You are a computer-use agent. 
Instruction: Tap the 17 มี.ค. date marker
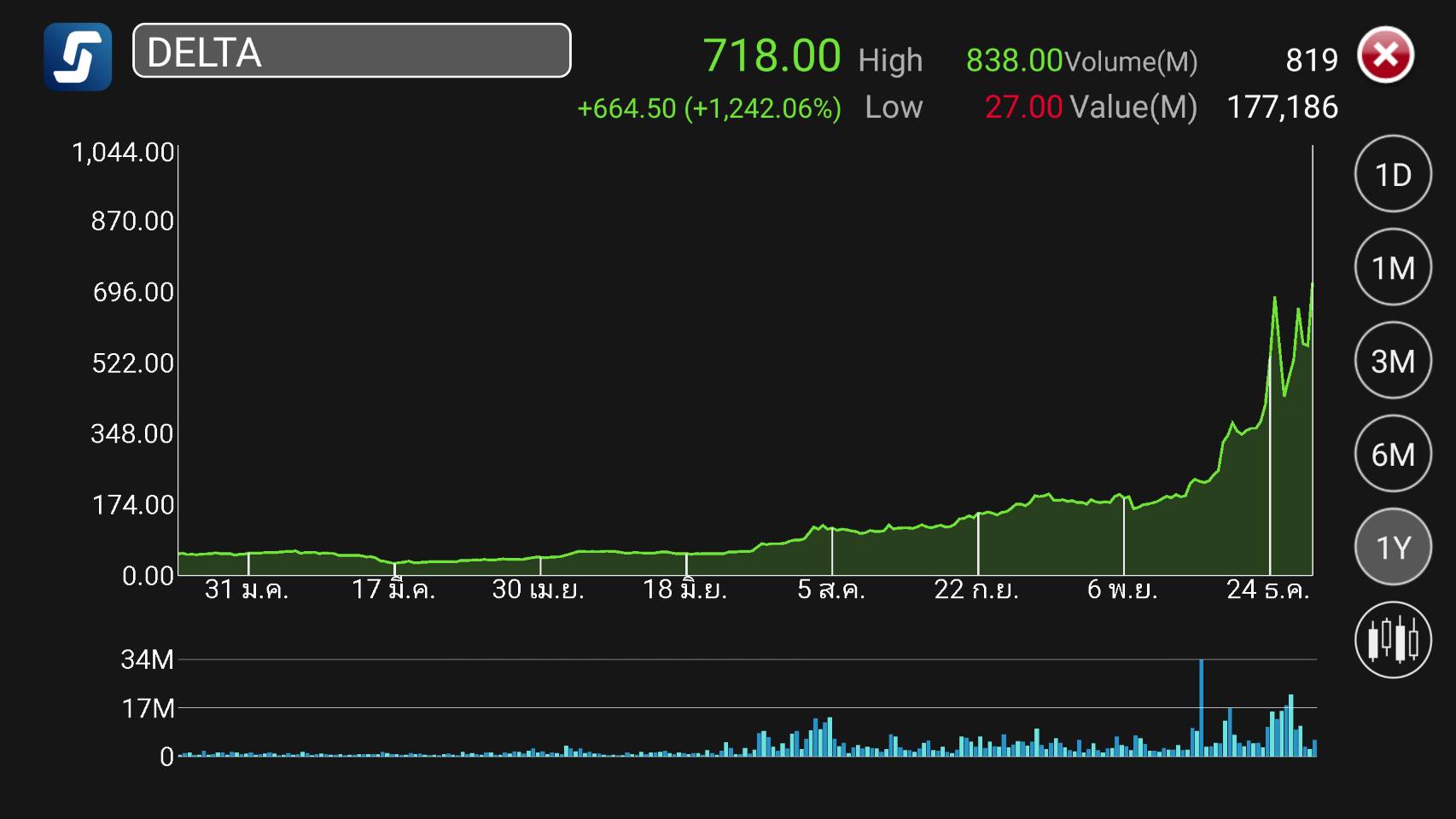(393, 590)
